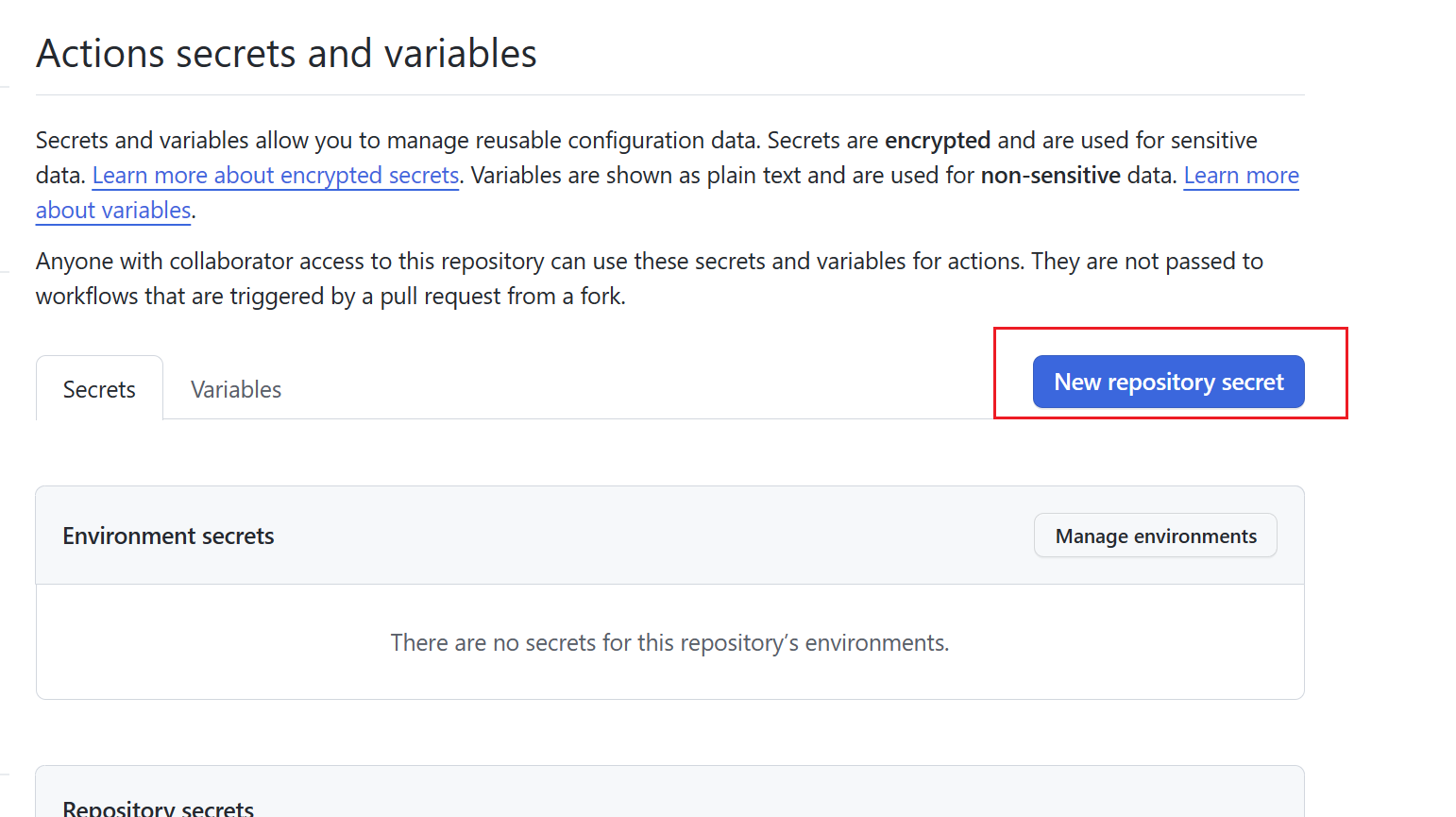This screenshot has height=817, width=1456.
Task: Click the bold word "encrypted"
Action: 937,141
